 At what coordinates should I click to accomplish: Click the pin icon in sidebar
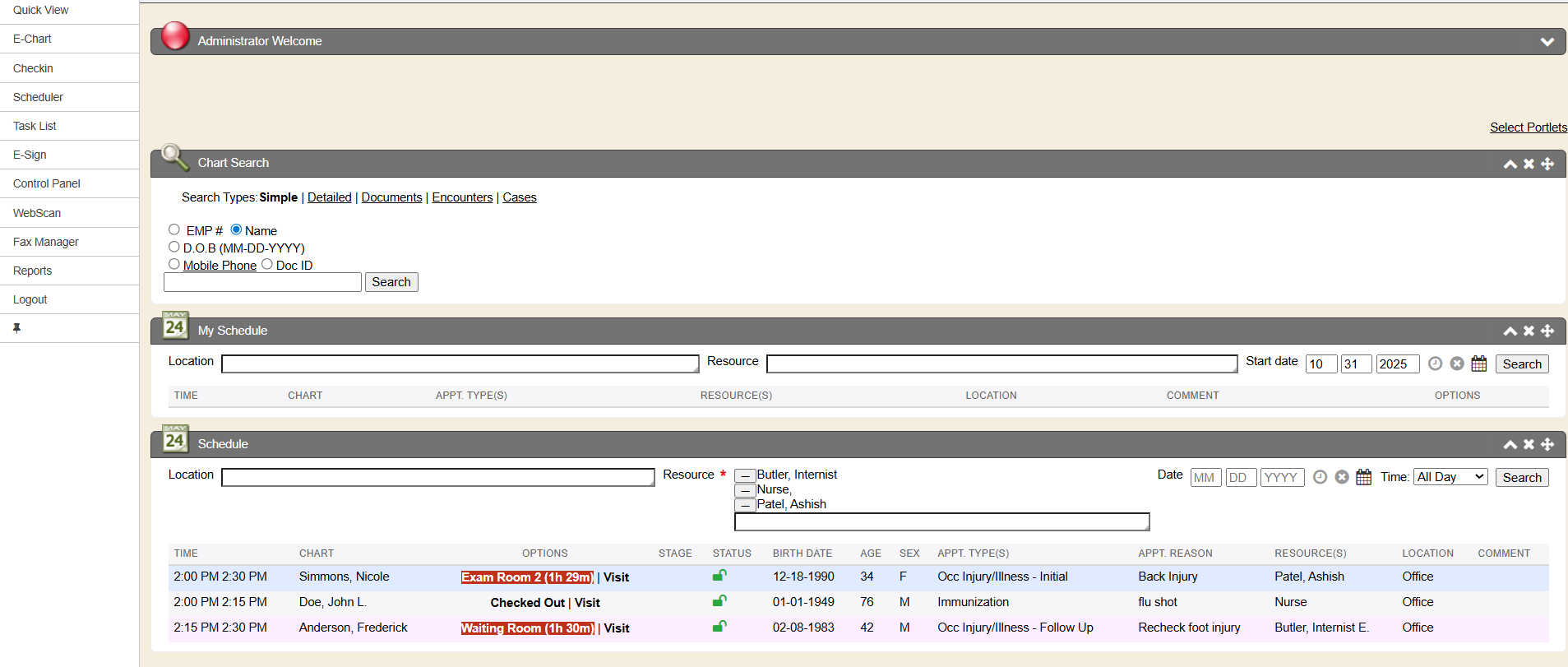click(x=16, y=328)
